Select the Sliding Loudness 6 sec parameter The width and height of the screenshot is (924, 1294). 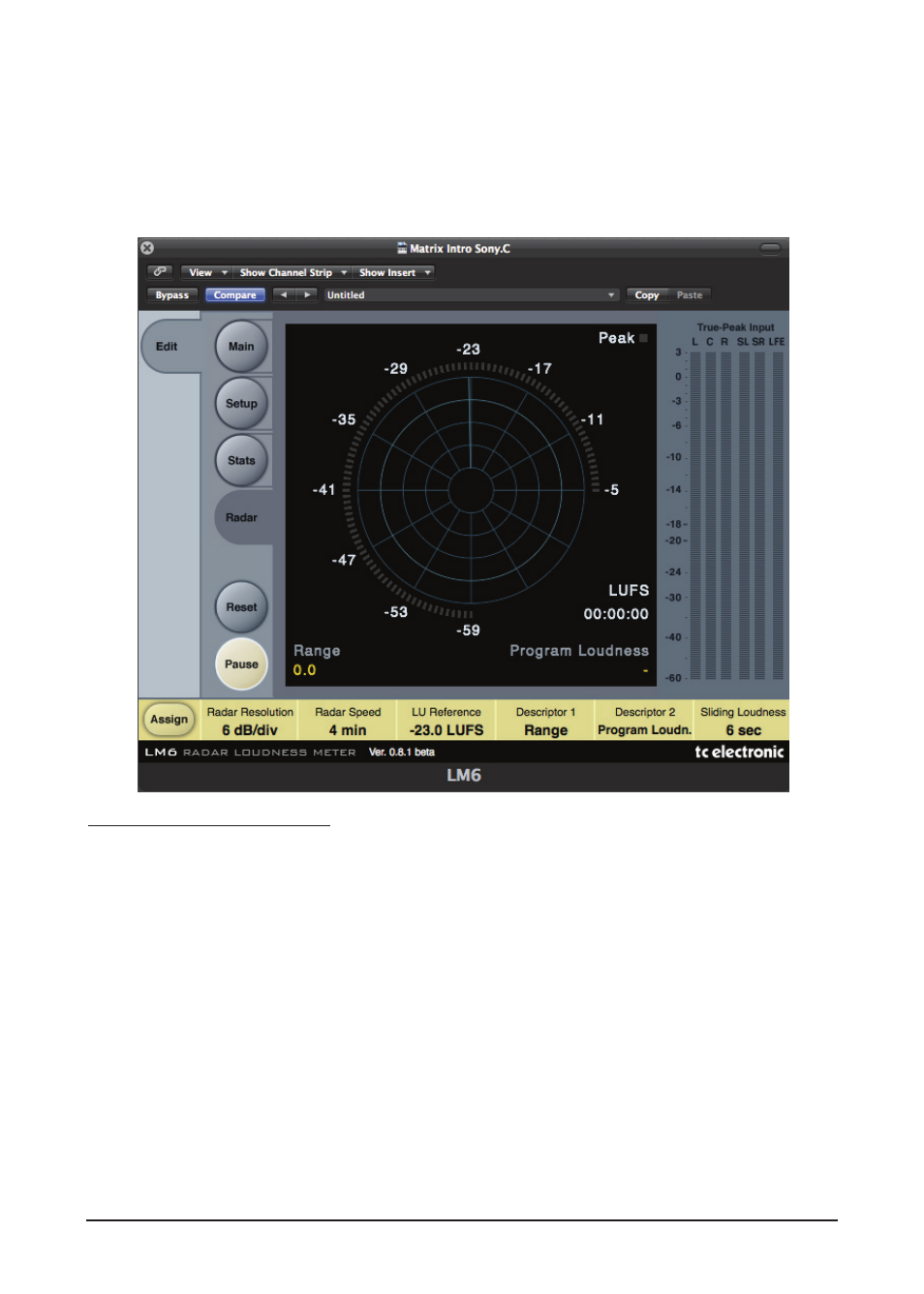743,721
